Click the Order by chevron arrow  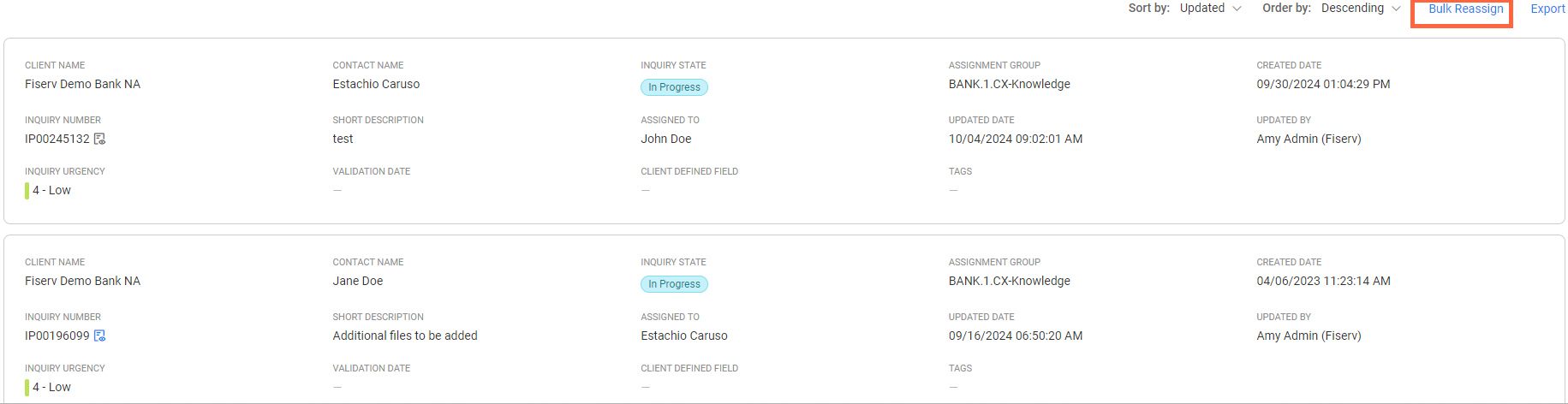(1396, 9)
